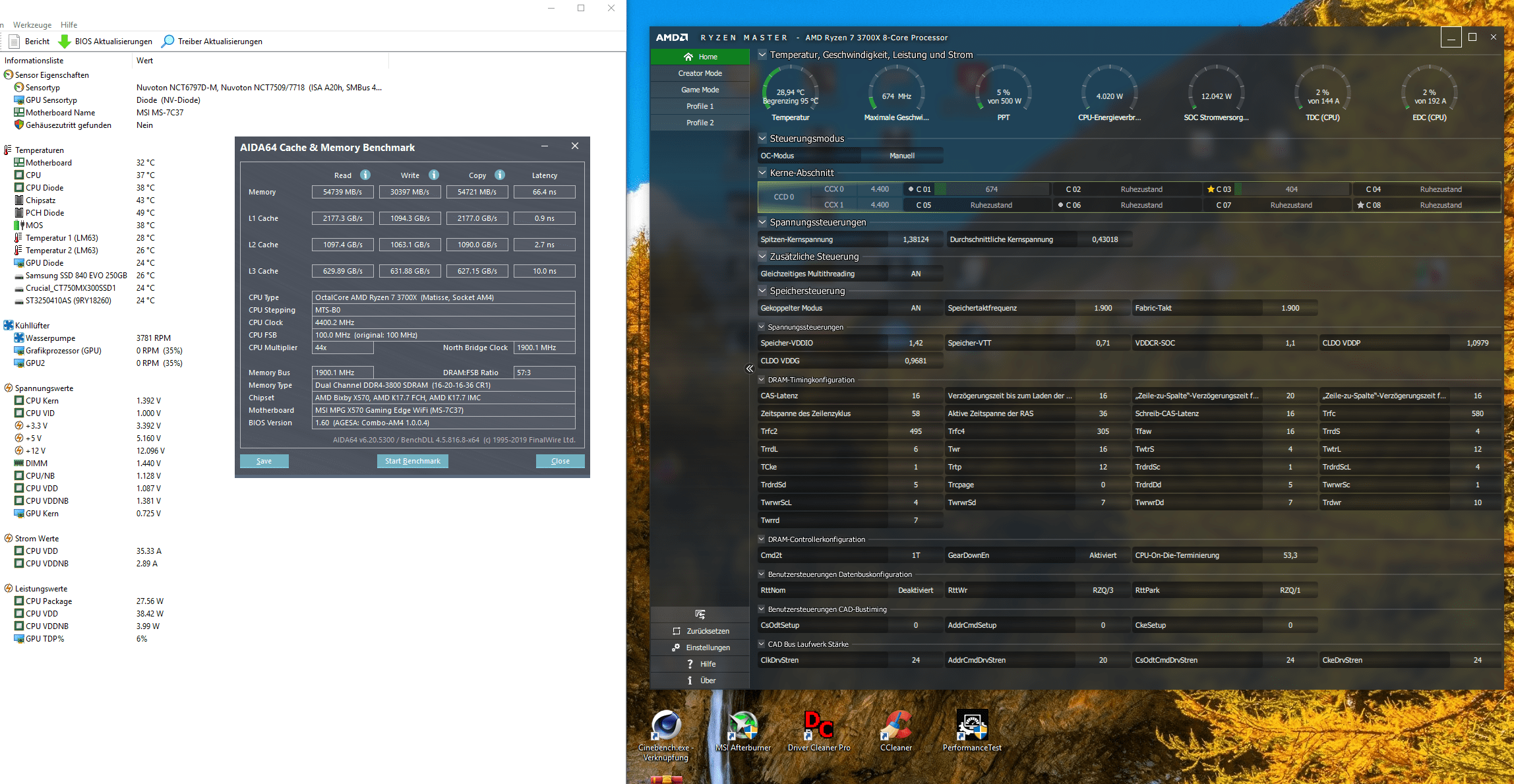Image resolution: width=1514 pixels, height=784 pixels.
Task: Click the CCX 0 4.400 frequency value
Action: pyautogui.click(x=880, y=189)
